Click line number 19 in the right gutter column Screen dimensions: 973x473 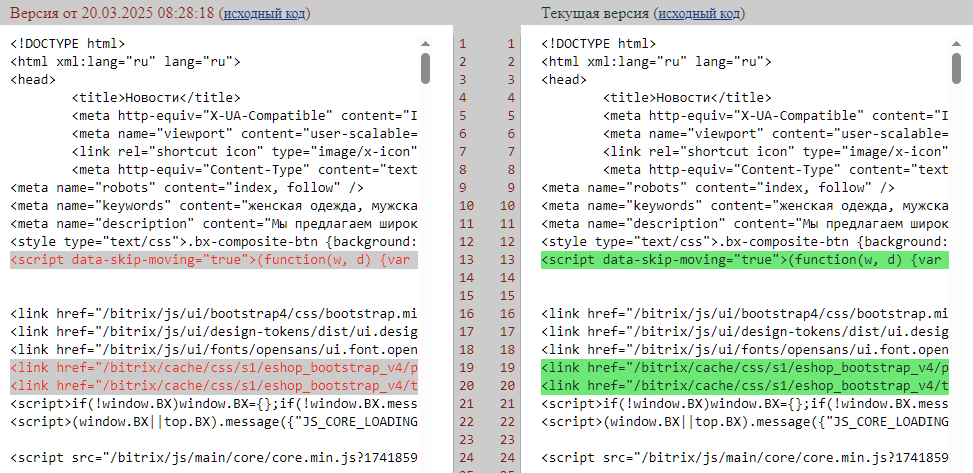click(510, 368)
